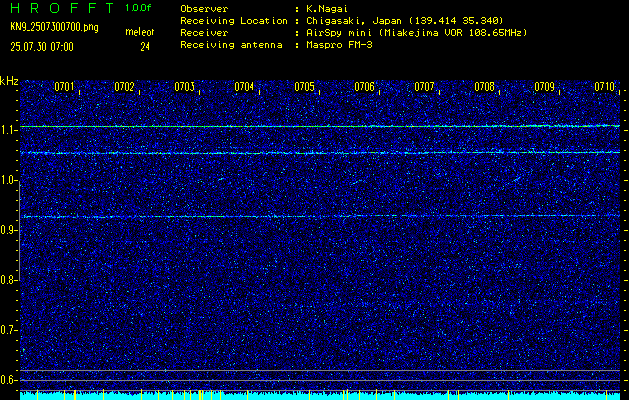Image resolution: width=629 pixels, height=400 pixels.
Task: Click the carrier line just above 0.9 kHz
Action: (x=320, y=216)
